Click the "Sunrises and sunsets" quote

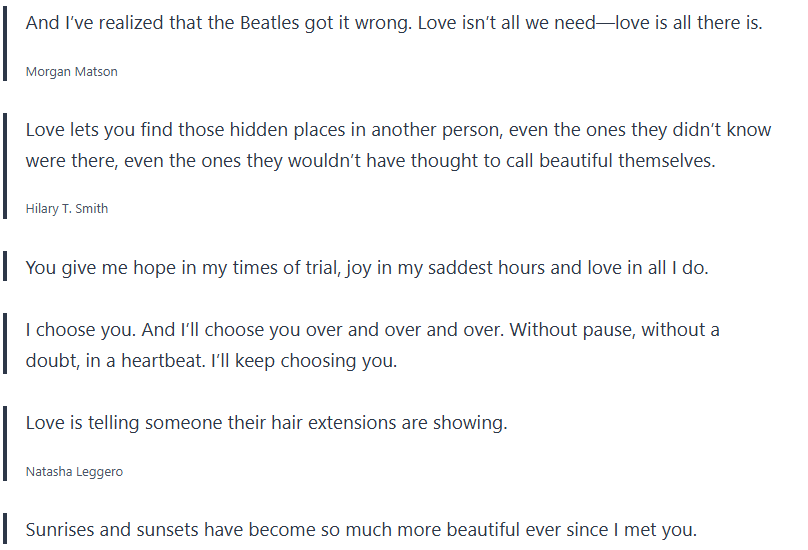(361, 529)
